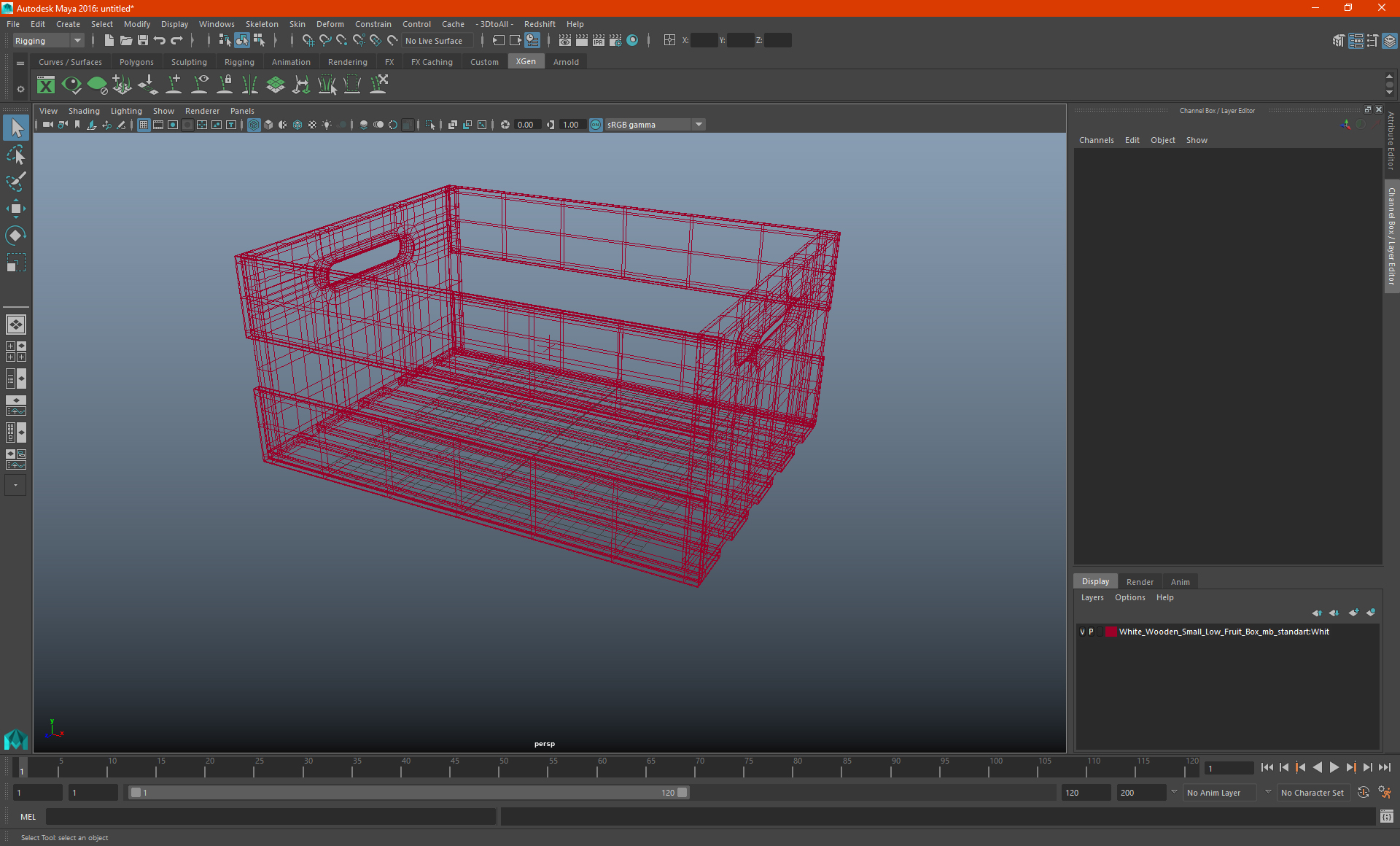Click create layer from selected icon
Screen dimensions: 1400x846
coord(1371,613)
